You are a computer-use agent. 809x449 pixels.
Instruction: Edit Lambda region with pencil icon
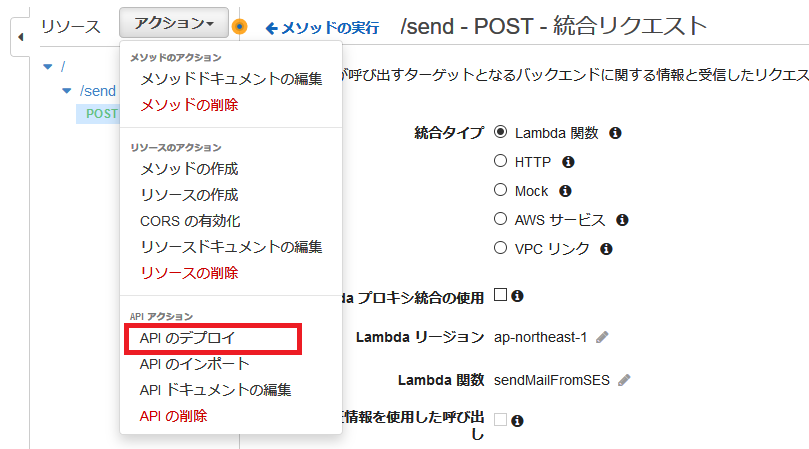(x=602, y=337)
